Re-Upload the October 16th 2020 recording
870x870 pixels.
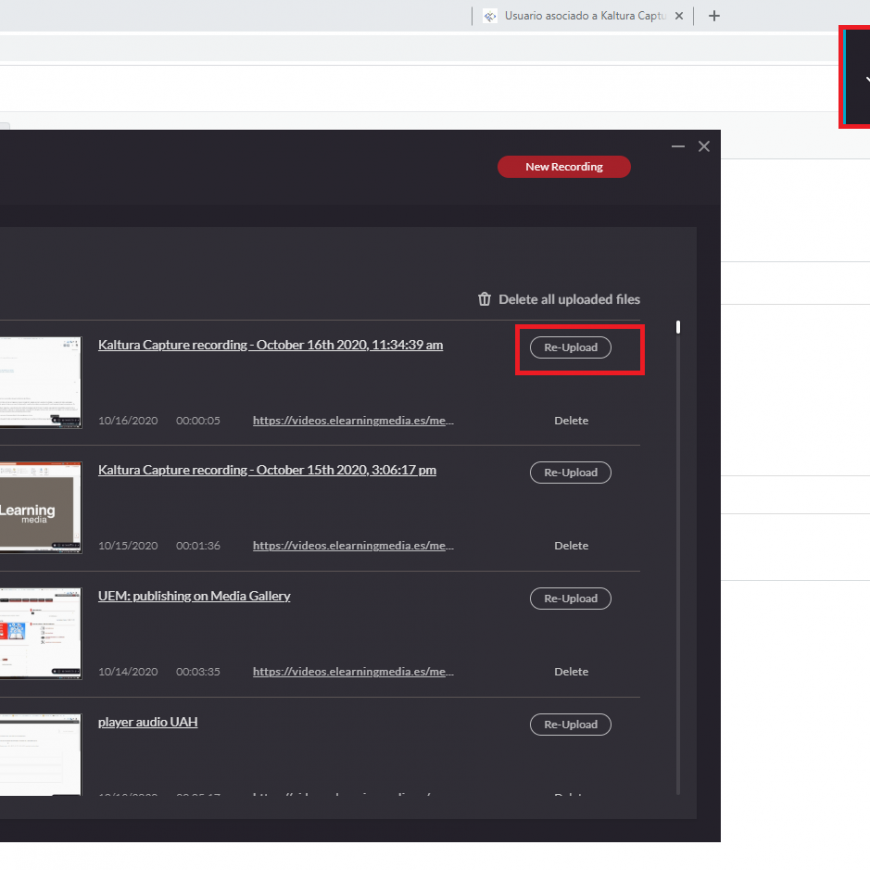[x=570, y=347]
